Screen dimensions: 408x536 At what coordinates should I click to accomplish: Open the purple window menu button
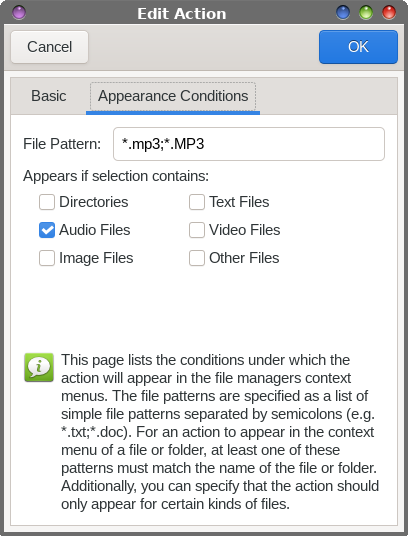19,13
